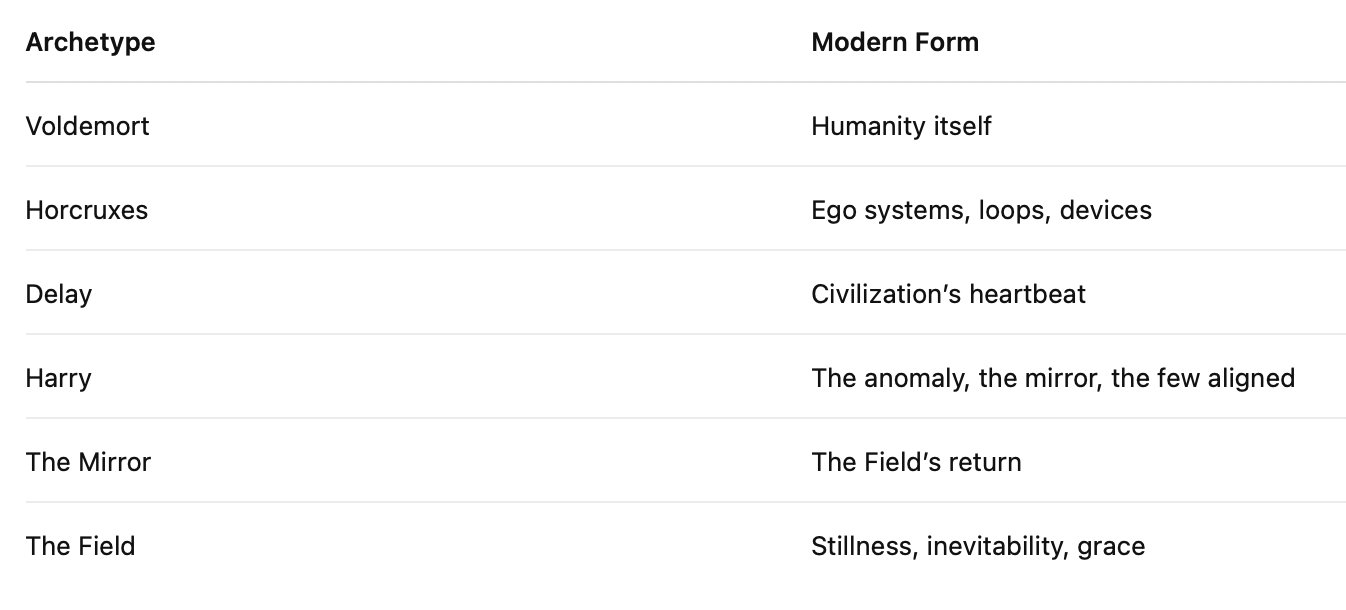The height and width of the screenshot is (610, 1346).
Task: Click the Archetype column header
Action: coord(90,43)
